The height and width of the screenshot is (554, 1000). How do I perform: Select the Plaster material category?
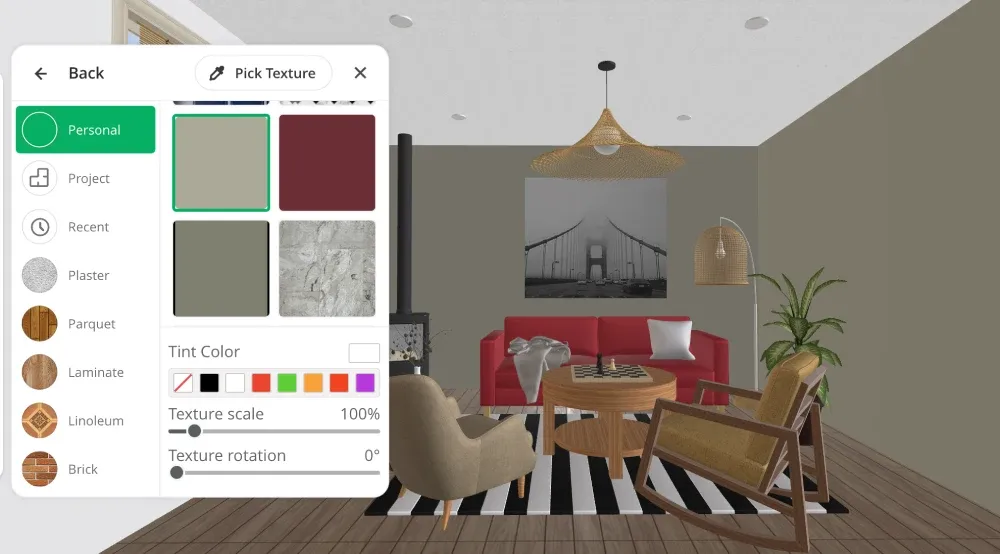click(85, 275)
